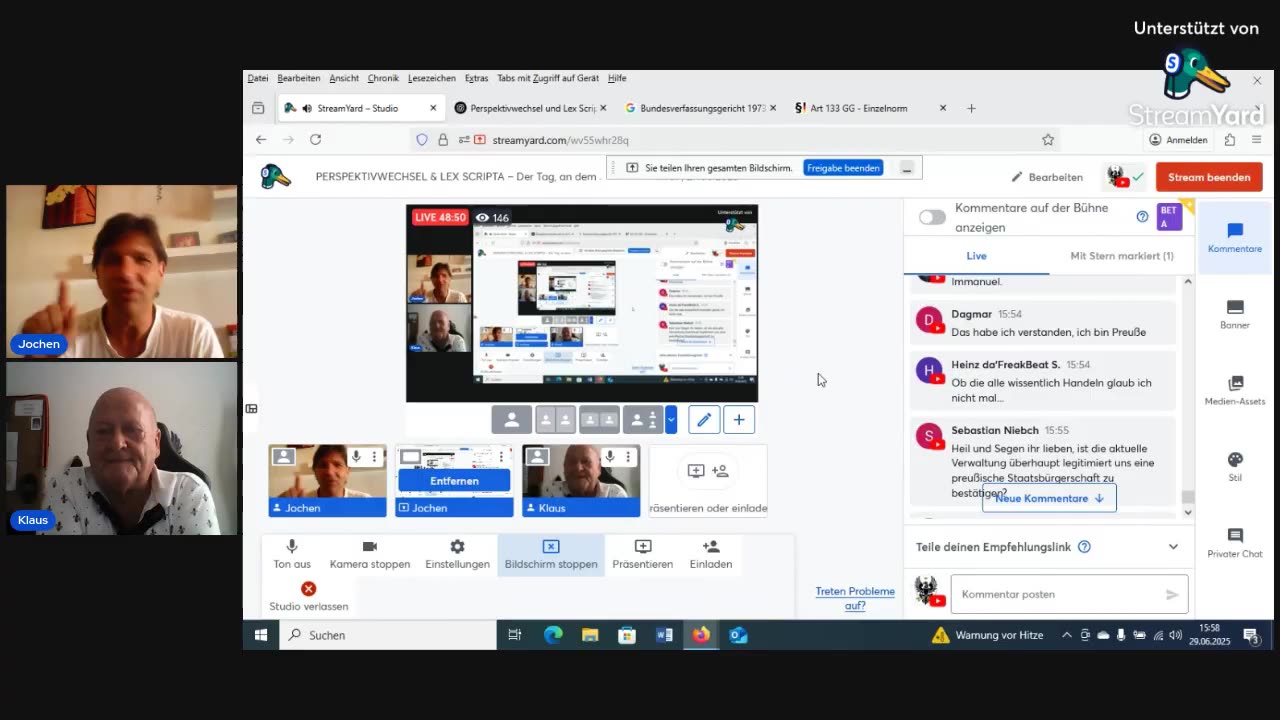1280x720 pixels.
Task: Open the Treten Probleme auf? link
Action: click(855, 598)
